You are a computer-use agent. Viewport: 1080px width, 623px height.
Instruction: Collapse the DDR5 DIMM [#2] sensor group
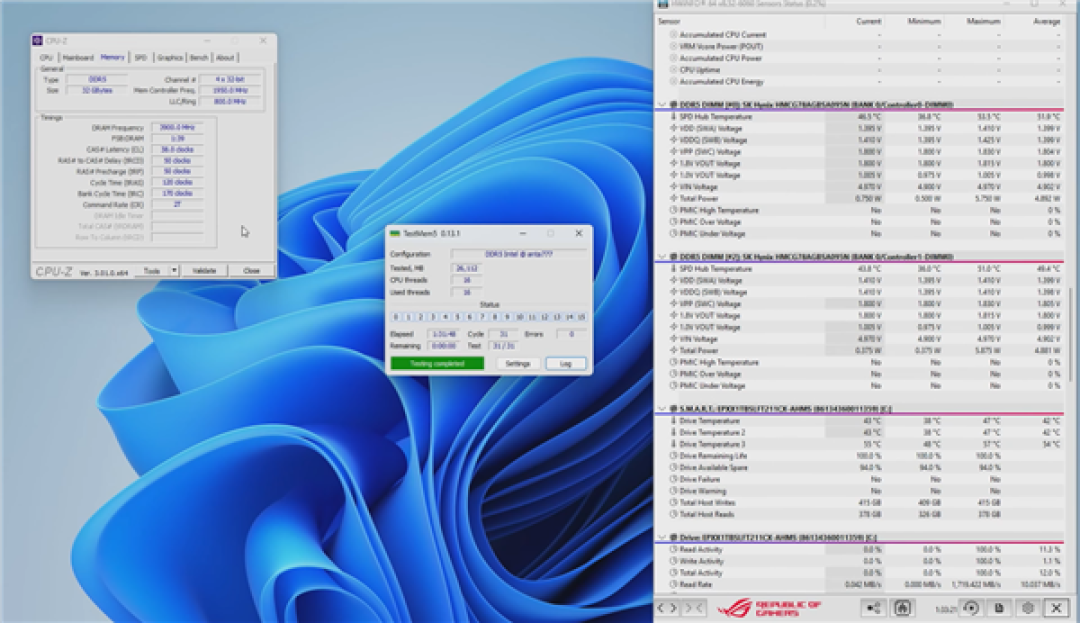pyautogui.click(x=663, y=257)
